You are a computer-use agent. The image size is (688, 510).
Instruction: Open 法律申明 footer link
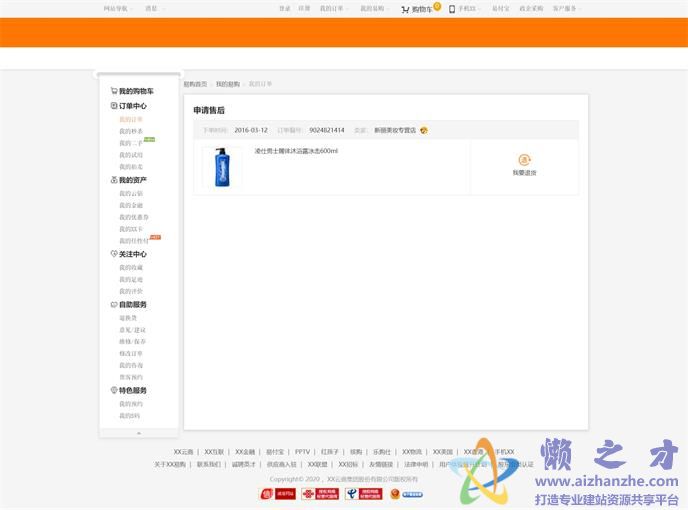[416, 464]
